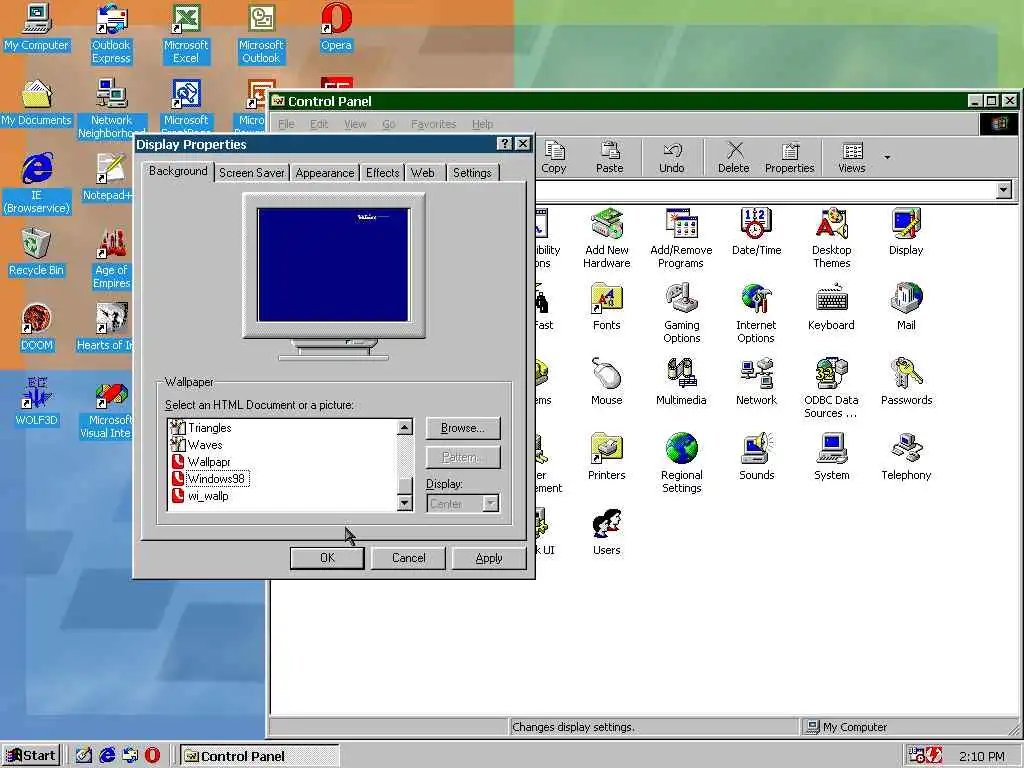
Task: Select Windows98 wallpaper entry
Action: coord(216,479)
